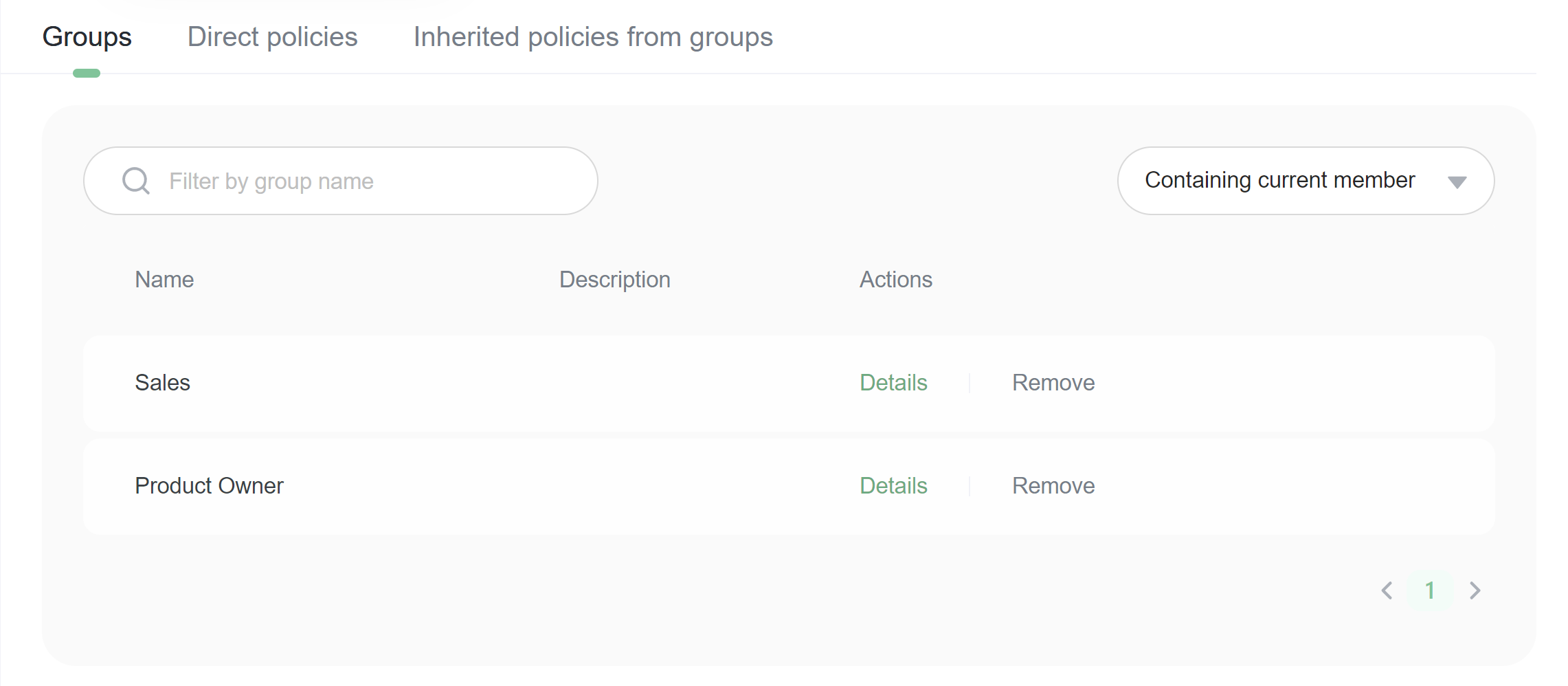
Task: Click the Actions column header
Action: pyautogui.click(x=895, y=280)
